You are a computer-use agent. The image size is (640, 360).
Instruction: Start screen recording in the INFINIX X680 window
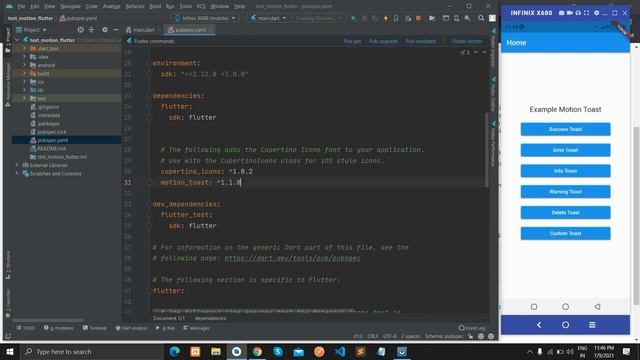(x=569, y=13)
